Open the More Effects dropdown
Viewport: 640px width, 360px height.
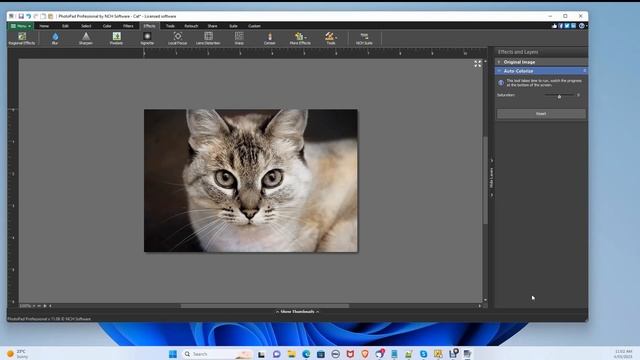coord(300,38)
